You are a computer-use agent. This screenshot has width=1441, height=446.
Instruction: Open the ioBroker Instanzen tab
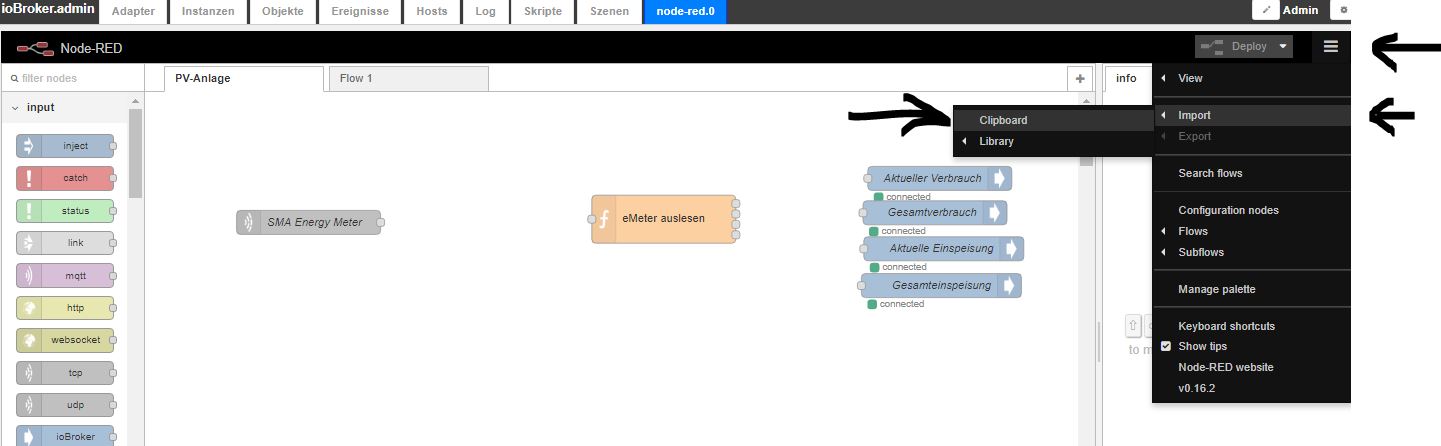208,12
